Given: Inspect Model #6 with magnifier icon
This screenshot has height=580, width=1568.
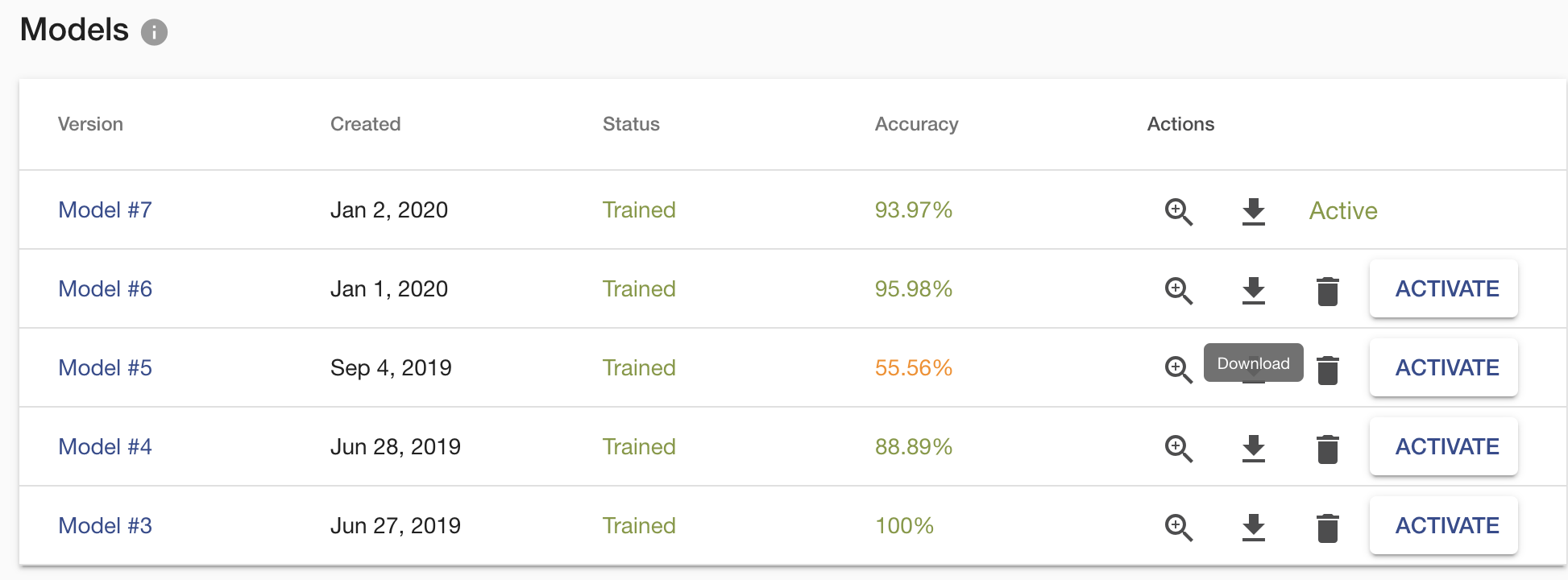Looking at the screenshot, I should coord(1179,291).
